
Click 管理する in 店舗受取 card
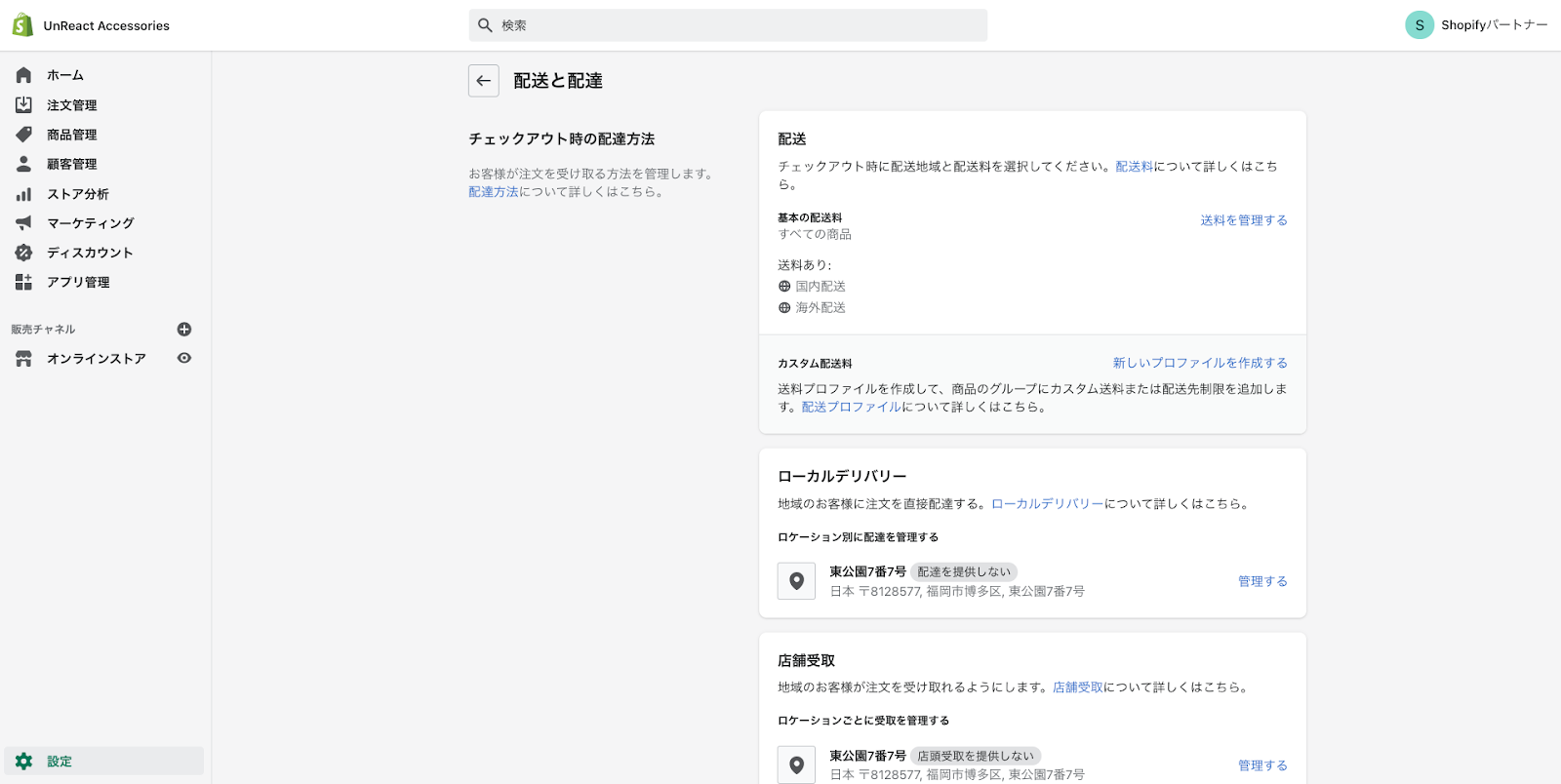click(x=1262, y=765)
